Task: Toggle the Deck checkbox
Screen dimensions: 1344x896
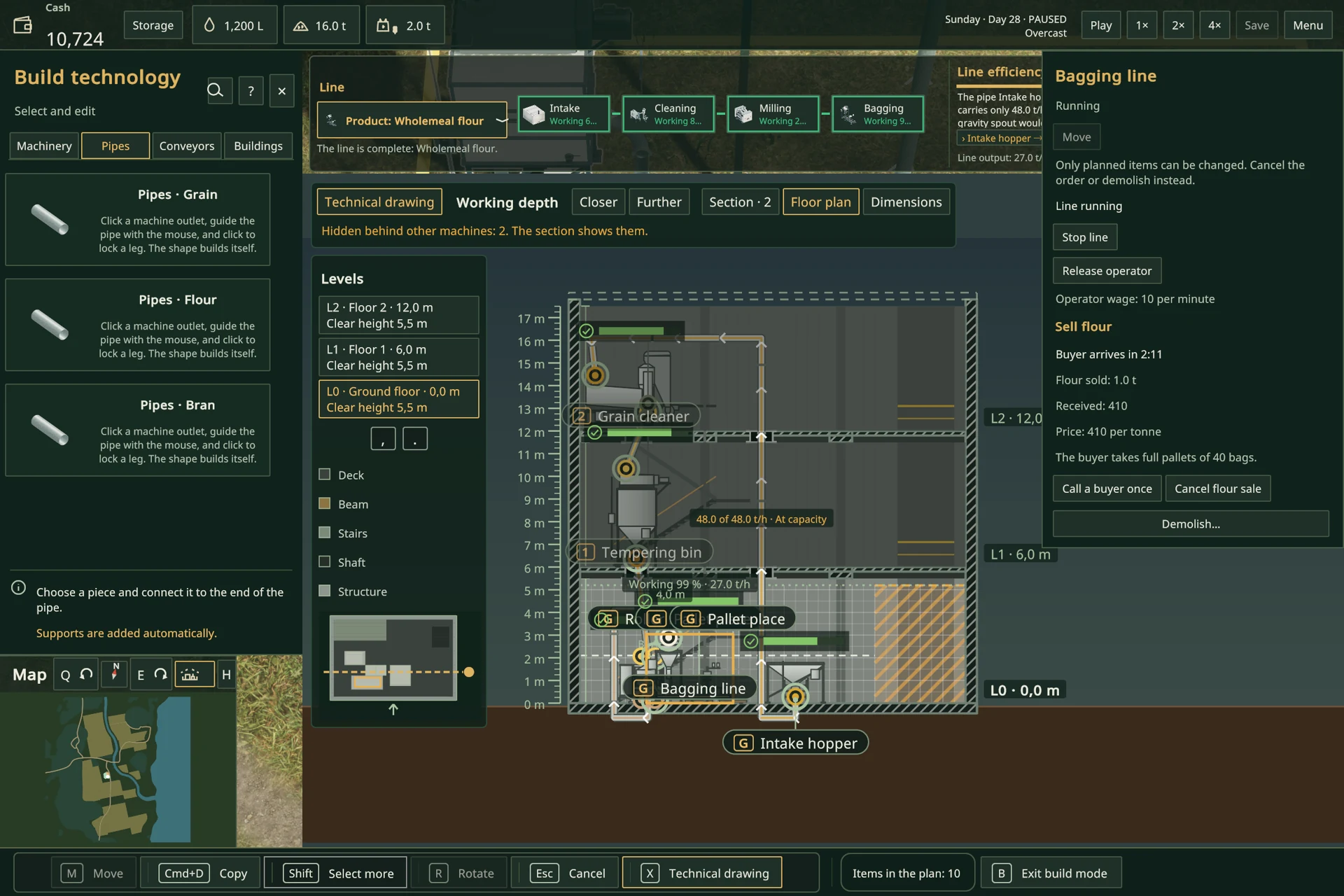Action: pyautogui.click(x=324, y=474)
